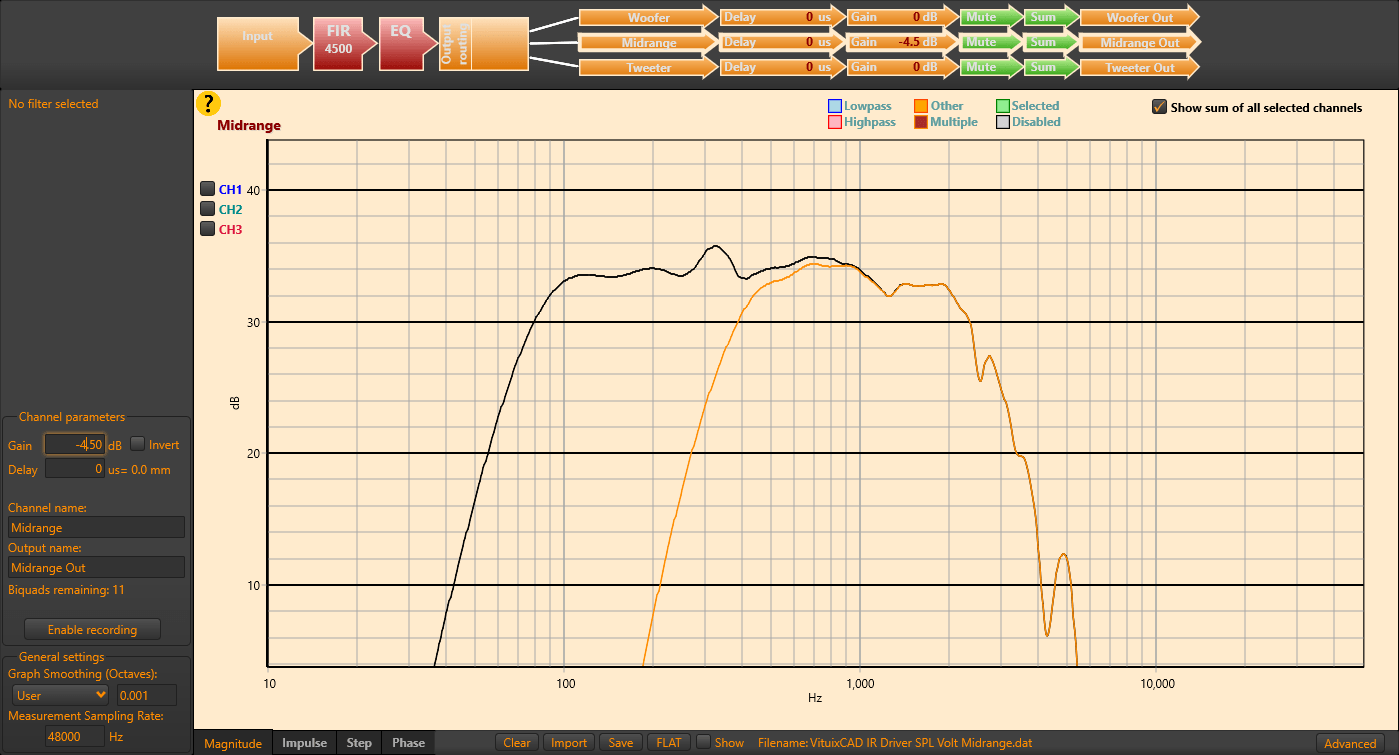Click the Lowpass blue legend swatch
Image resolution: width=1399 pixels, height=755 pixels.
(834, 106)
